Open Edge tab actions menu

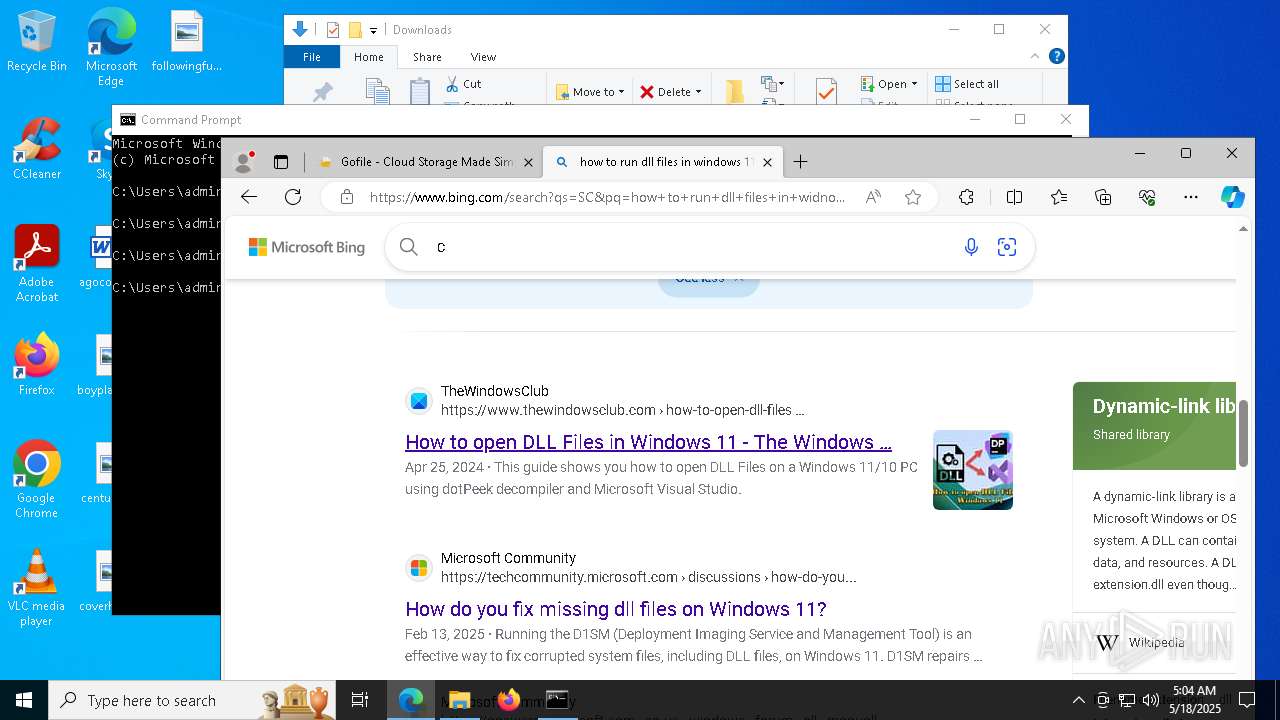pyautogui.click(x=281, y=161)
